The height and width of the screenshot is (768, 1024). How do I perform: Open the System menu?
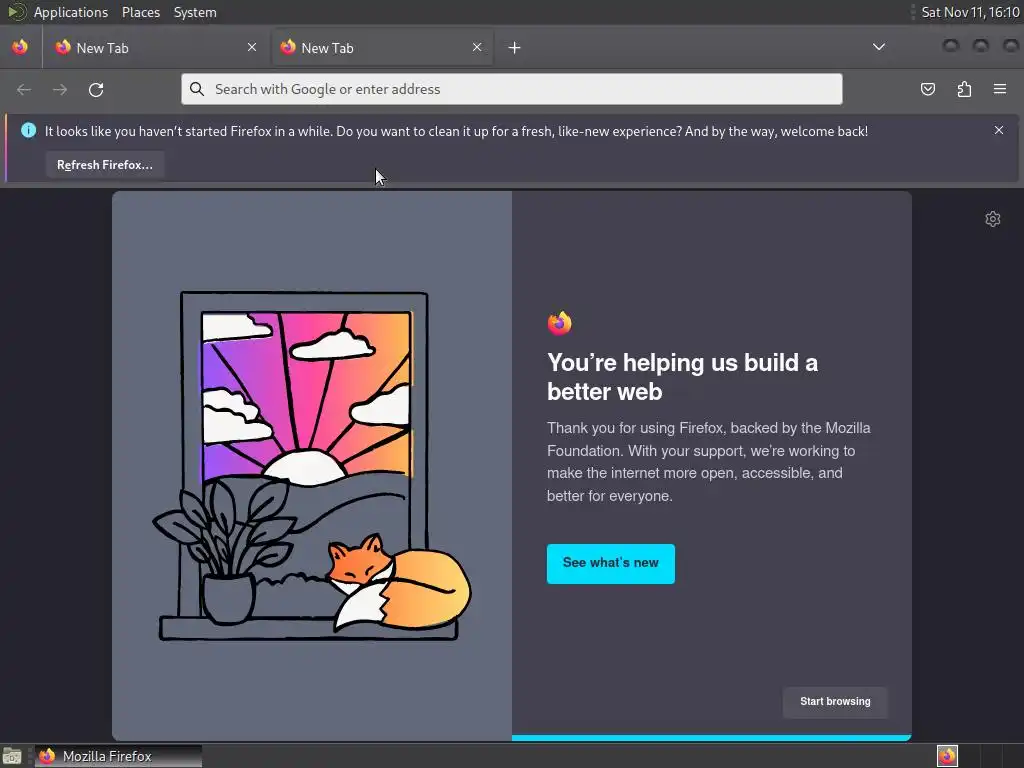pos(195,12)
